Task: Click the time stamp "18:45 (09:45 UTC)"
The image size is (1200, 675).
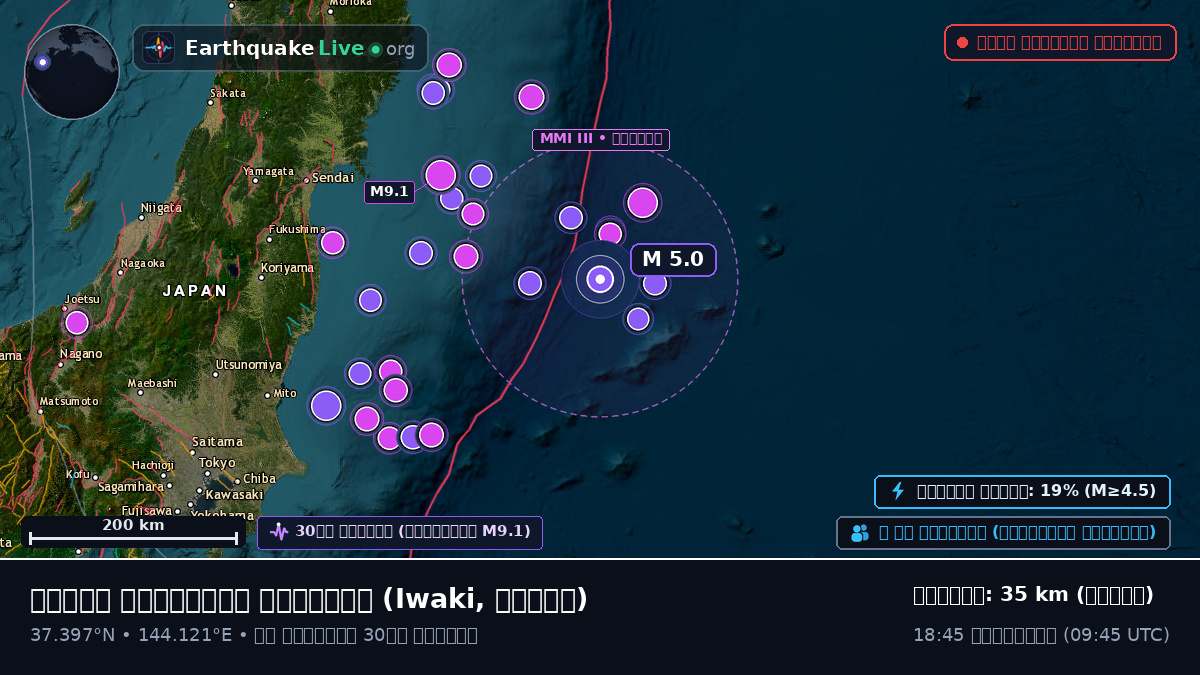Action: pyautogui.click(x=1041, y=635)
